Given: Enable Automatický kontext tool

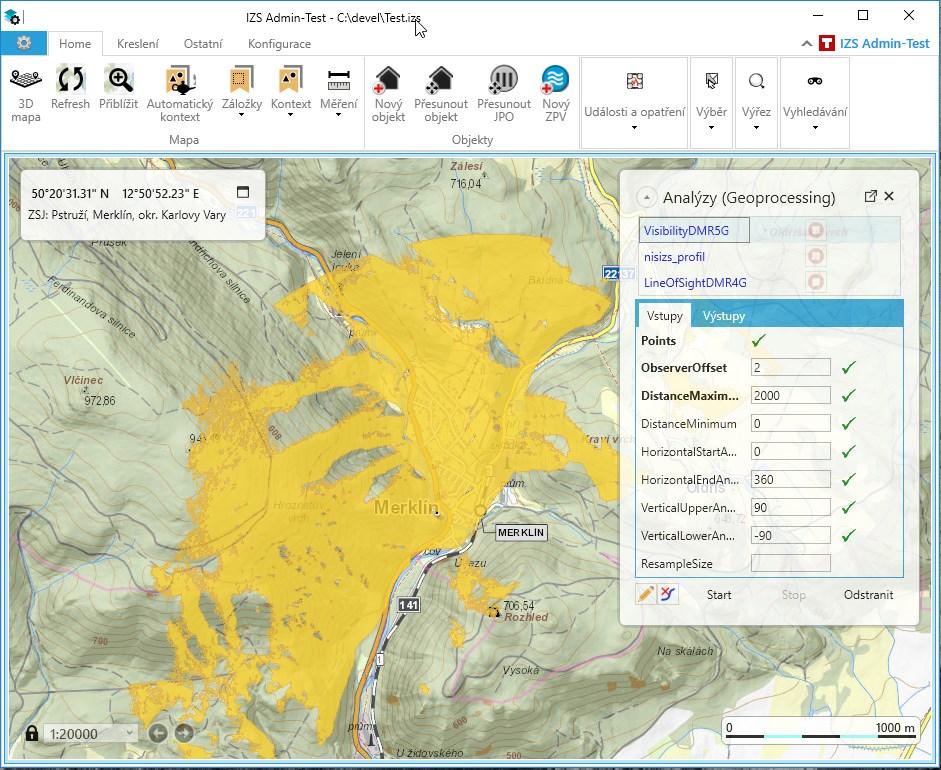Looking at the screenshot, I should coord(179,94).
